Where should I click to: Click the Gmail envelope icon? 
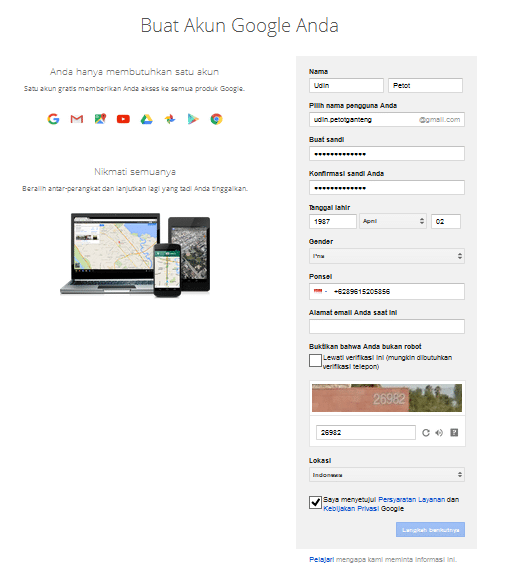point(77,119)
